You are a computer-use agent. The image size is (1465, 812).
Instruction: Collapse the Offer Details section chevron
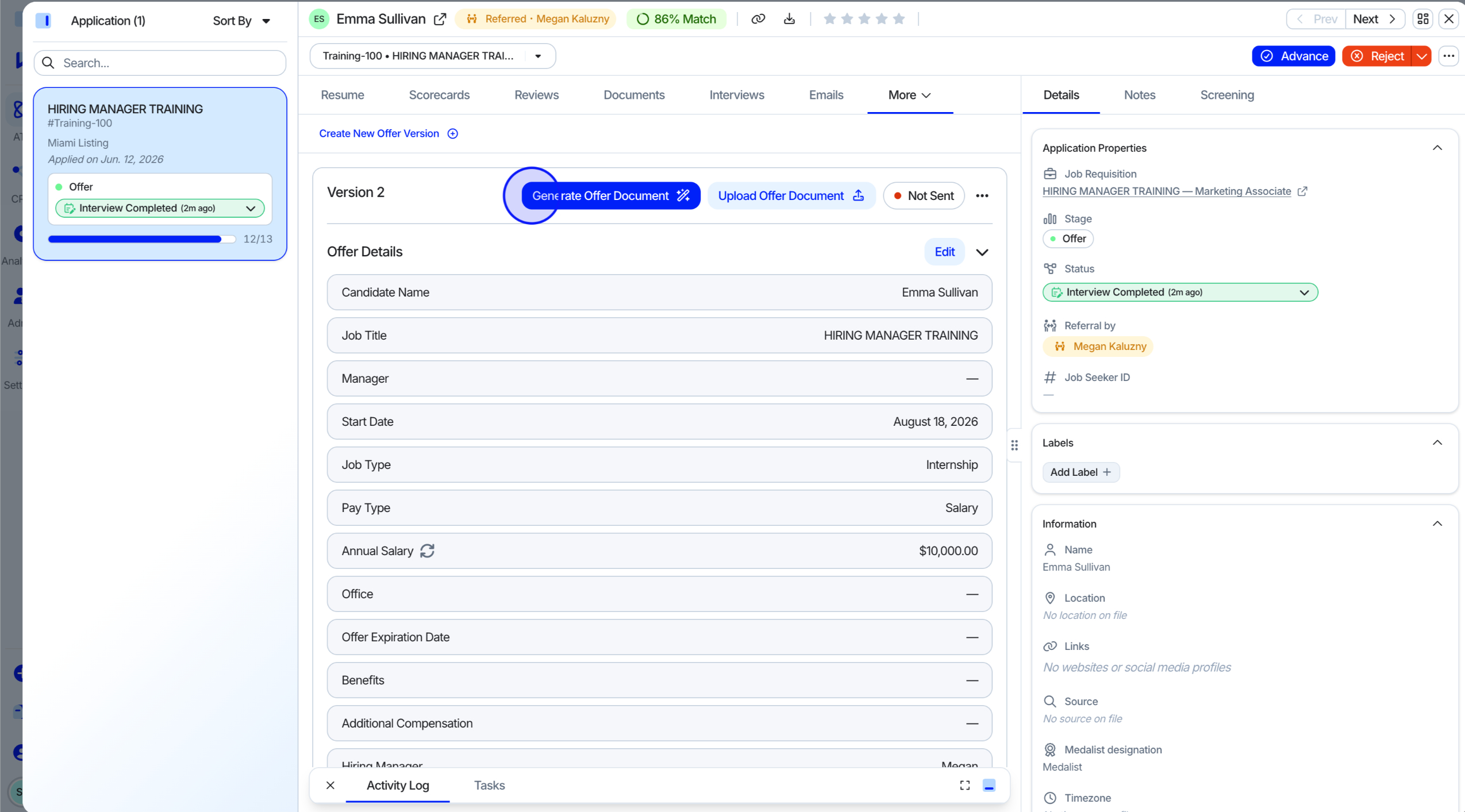(x=982, y=252)
